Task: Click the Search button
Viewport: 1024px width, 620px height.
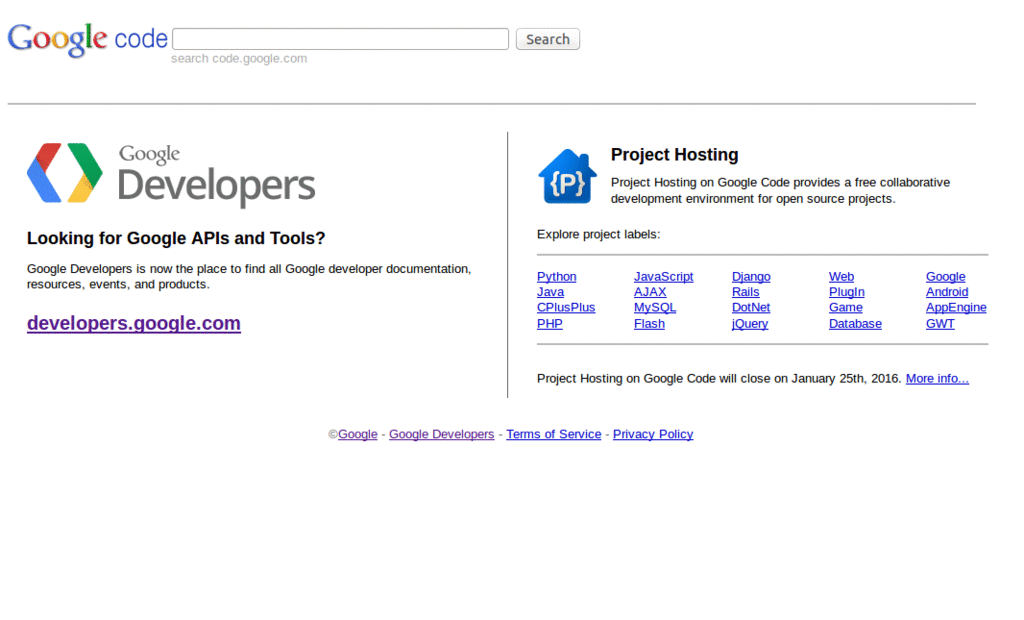Action: click(547, 39)
